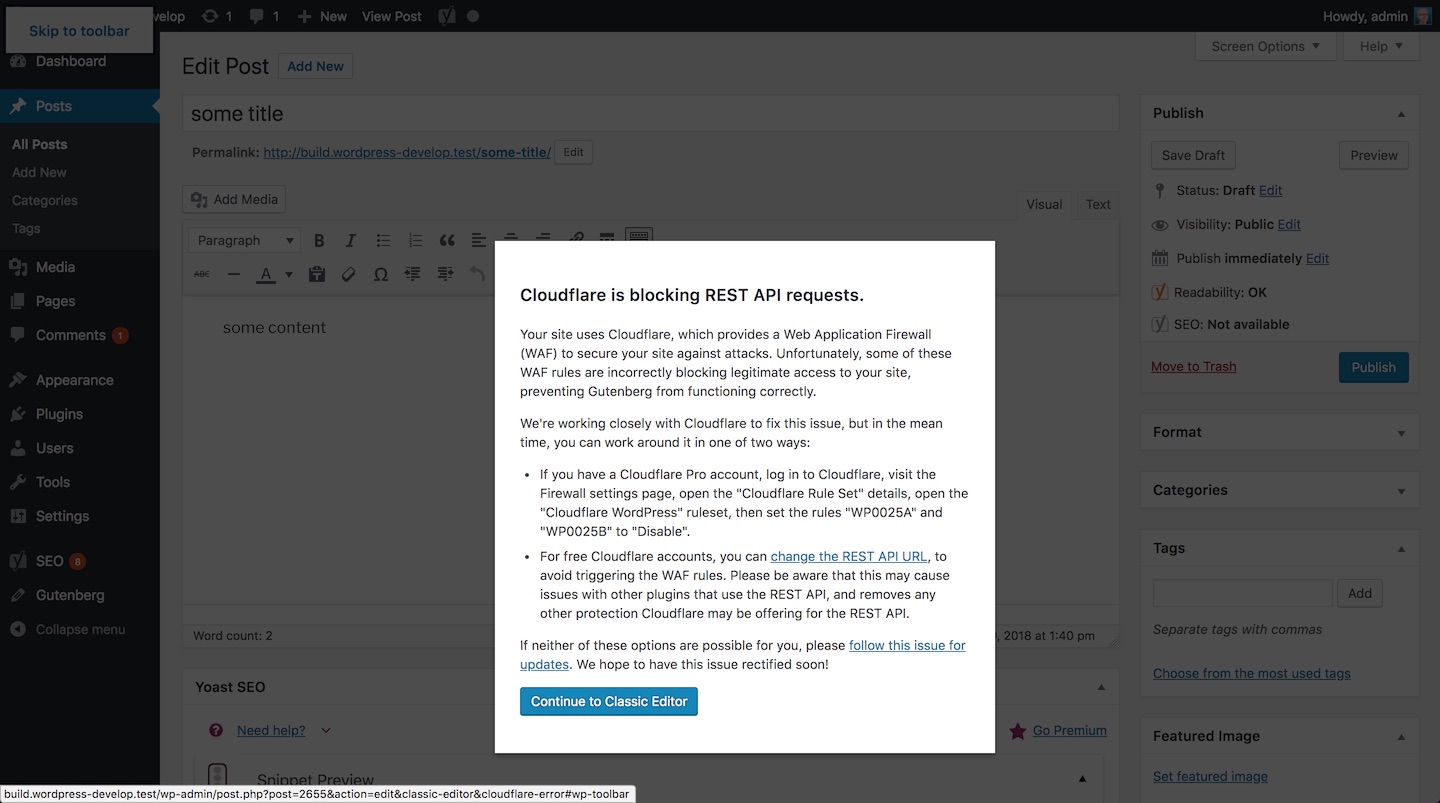Open the Screen Options dropdown
Screen dimensions: 1440x803
1265,46
